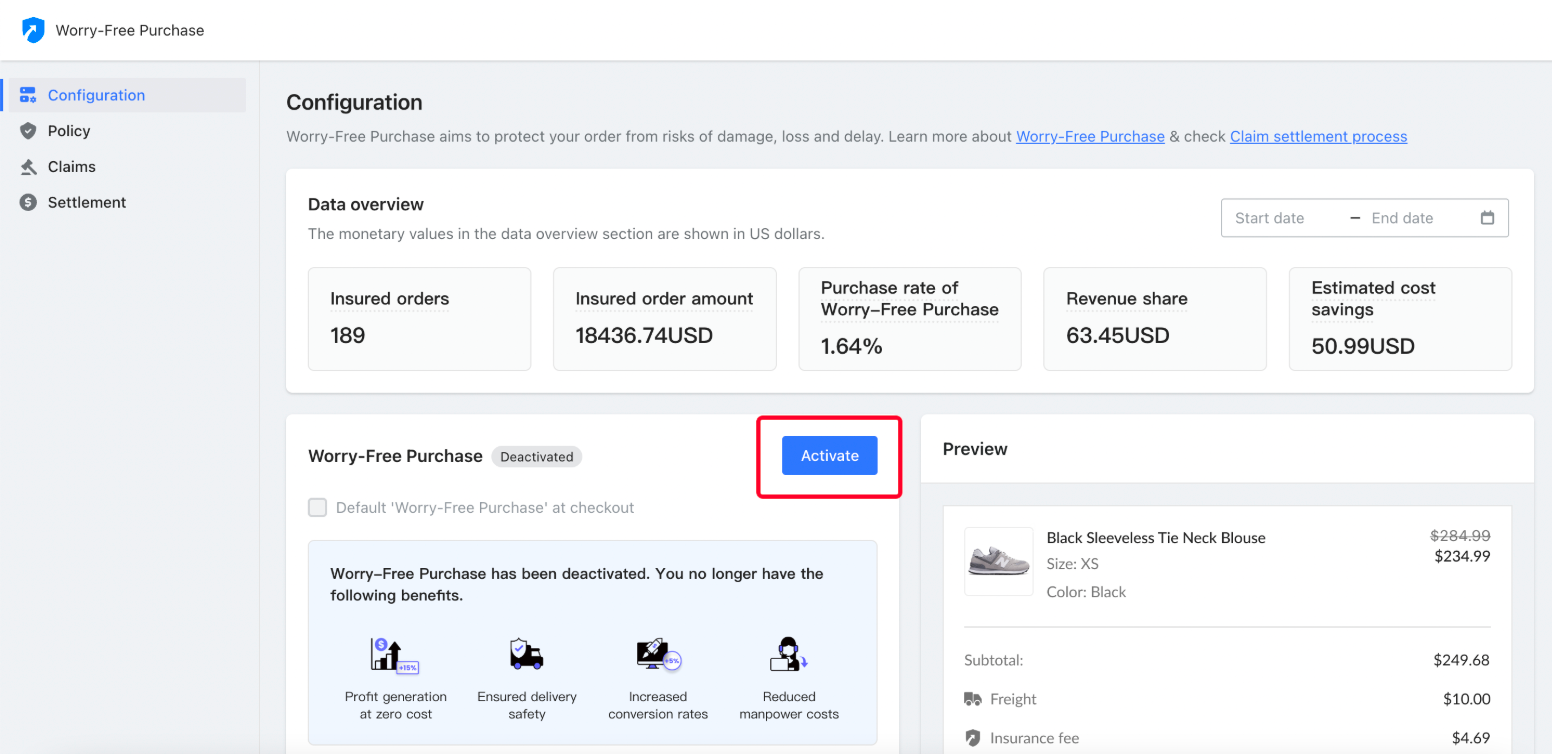Screen dimensions: 1552x754
Task: Click the increased conversion rates icon
Action: [657, 655]
